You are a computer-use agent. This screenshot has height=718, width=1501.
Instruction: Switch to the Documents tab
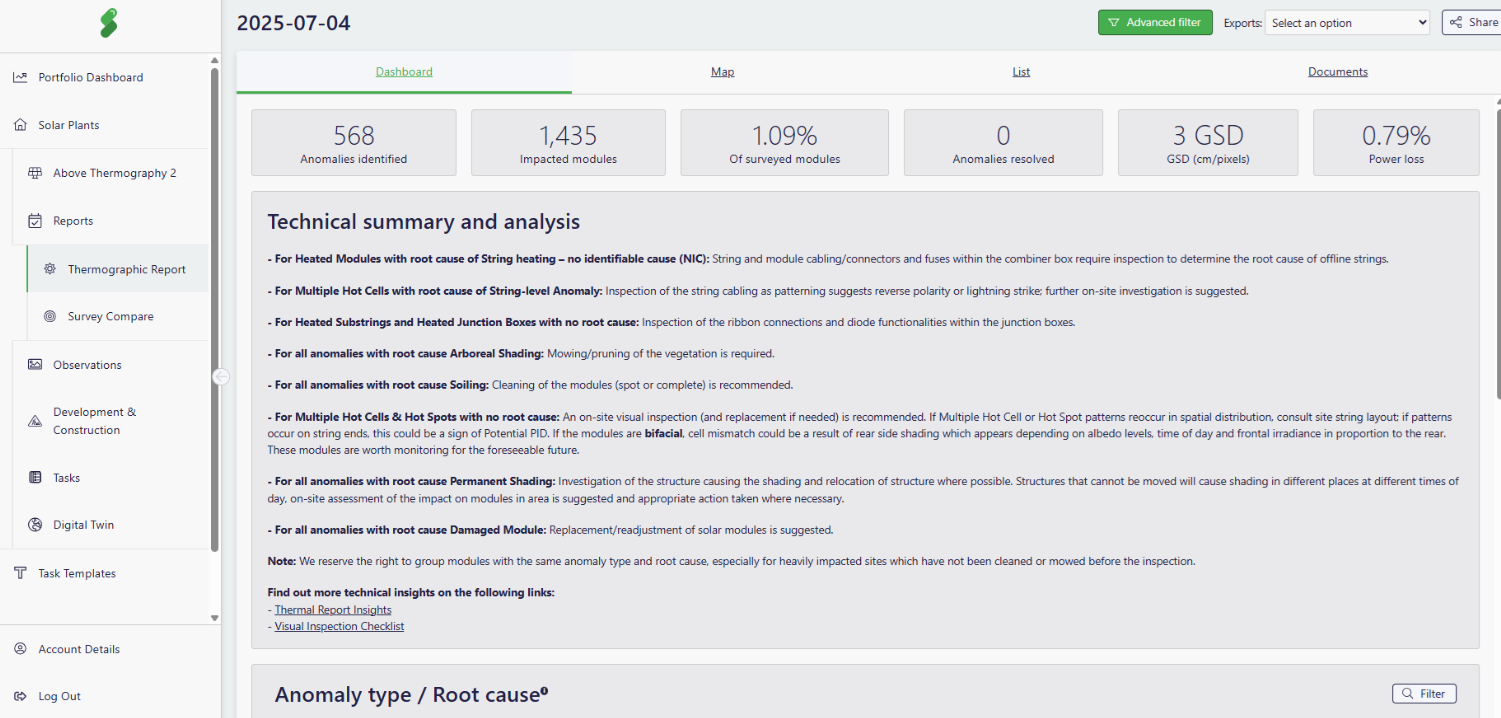(x=1337, y=72)
